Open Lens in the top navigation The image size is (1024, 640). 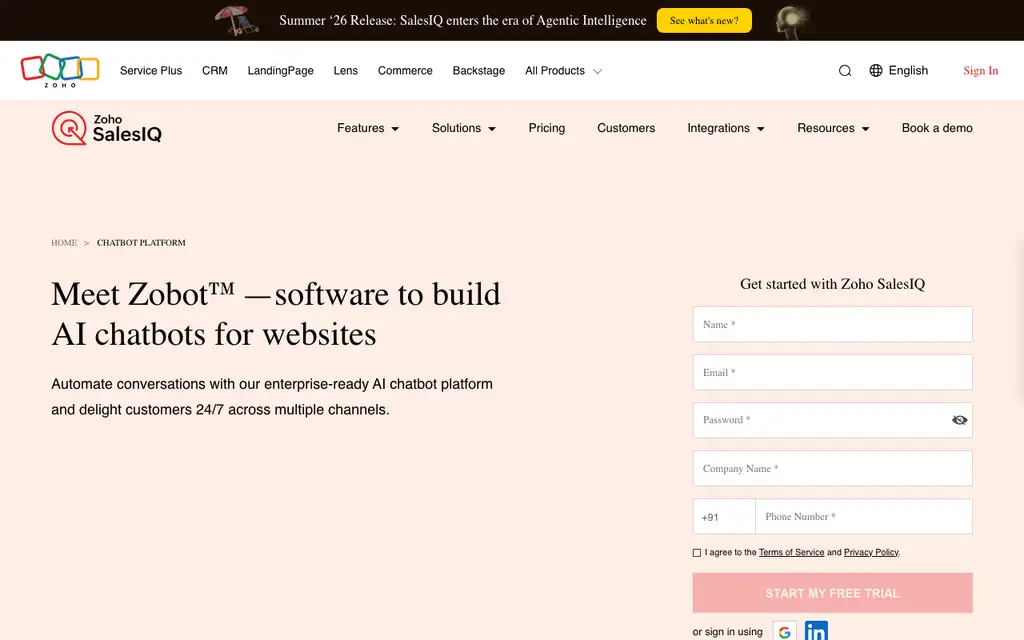(345, 71)
